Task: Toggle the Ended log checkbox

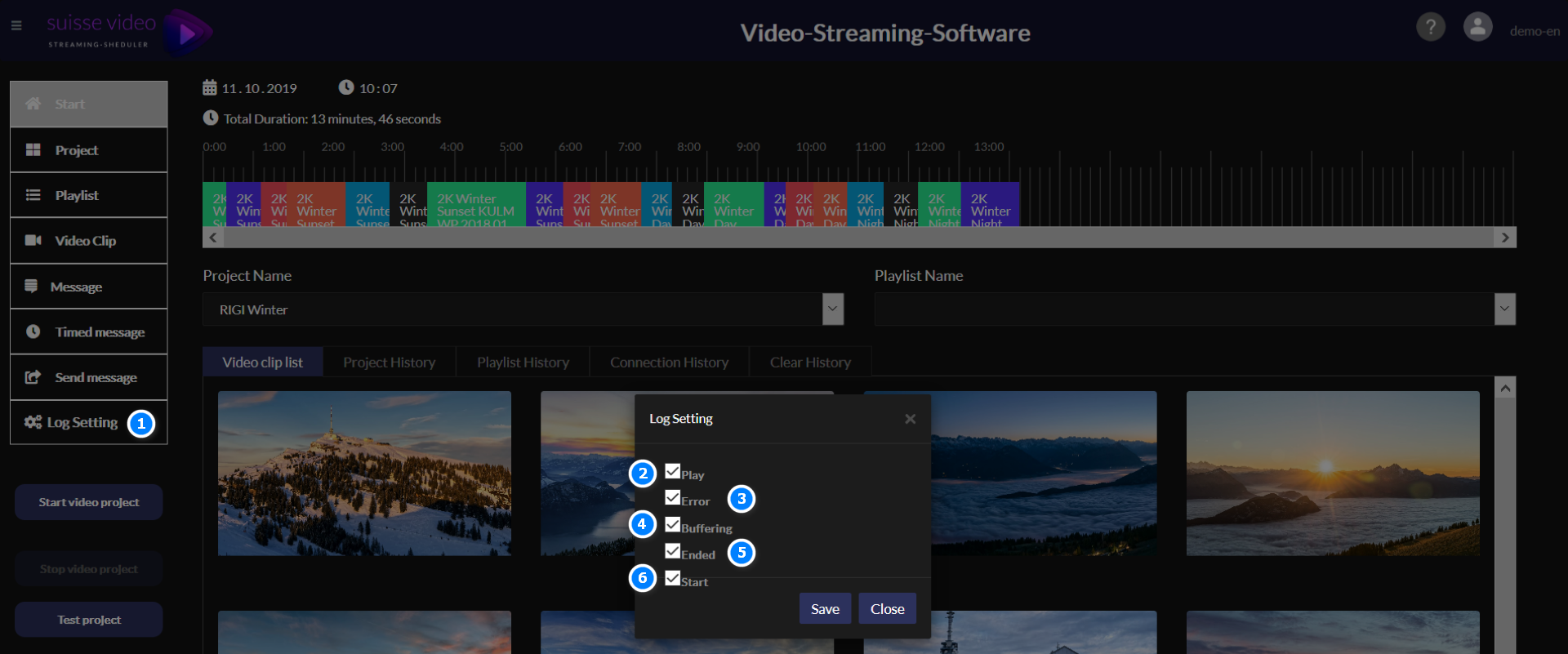Action: click(x=673, y=551)
